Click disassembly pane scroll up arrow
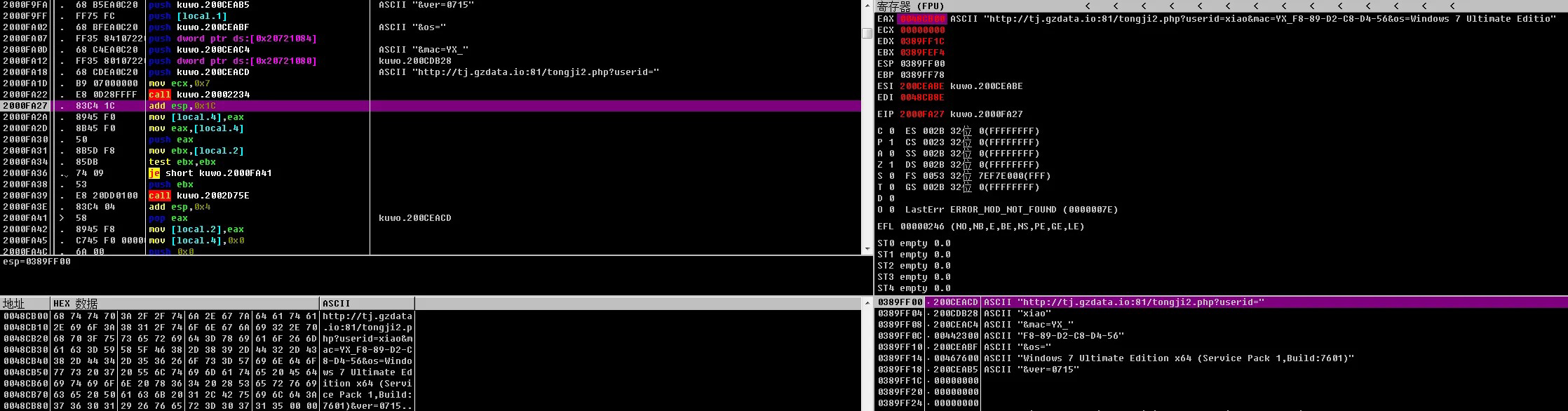Screen dimensions: 1568x411 [867, 4]
